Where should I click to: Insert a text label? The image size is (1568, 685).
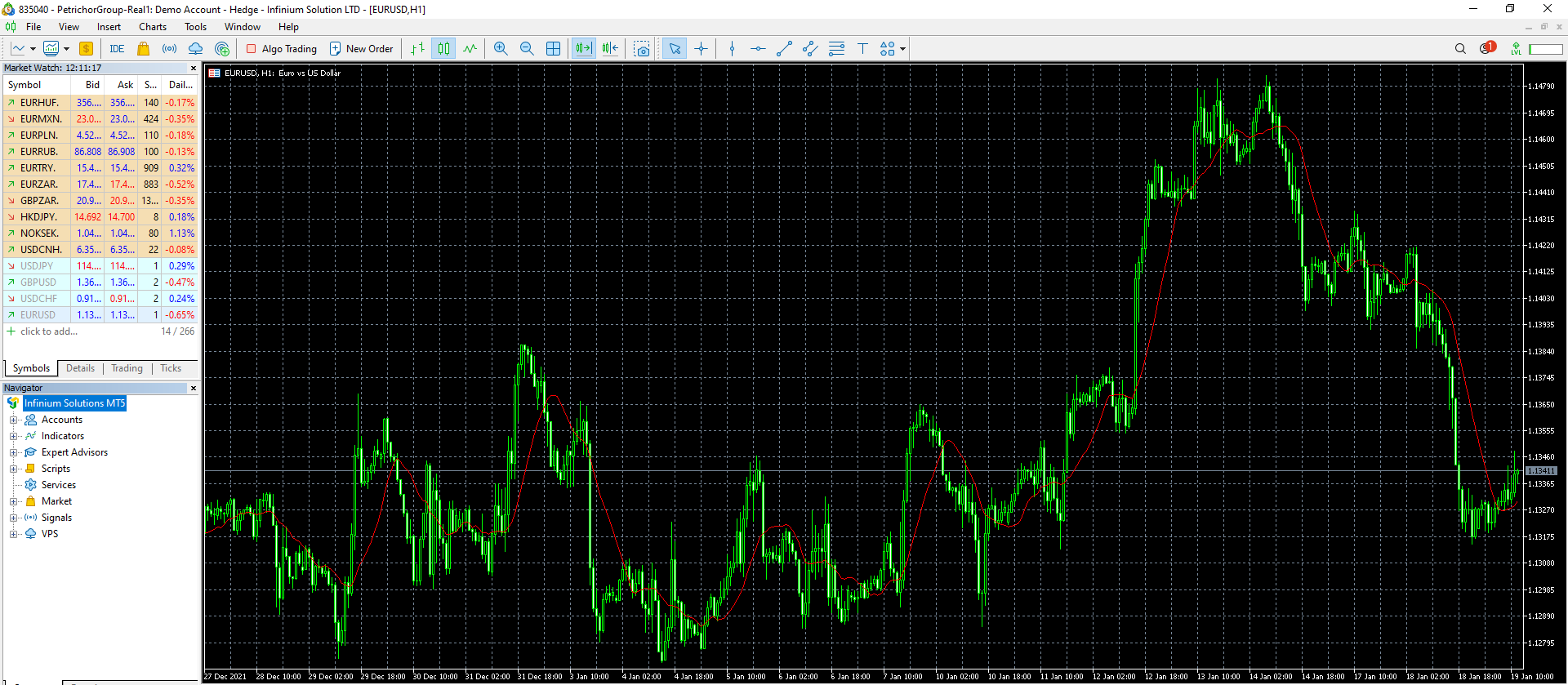pyautogui.click(x=862, y=49)
